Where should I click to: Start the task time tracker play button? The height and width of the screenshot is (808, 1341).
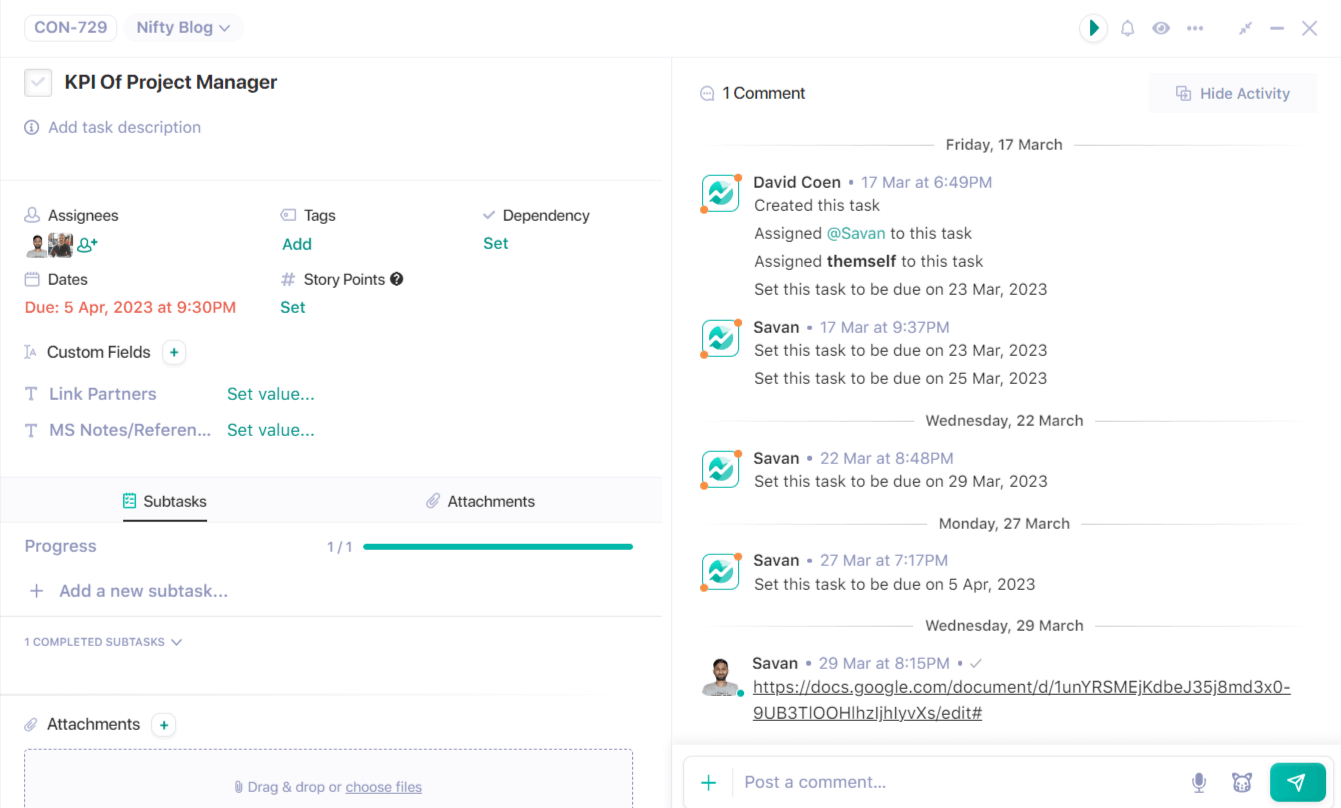tap(1093, 28)
